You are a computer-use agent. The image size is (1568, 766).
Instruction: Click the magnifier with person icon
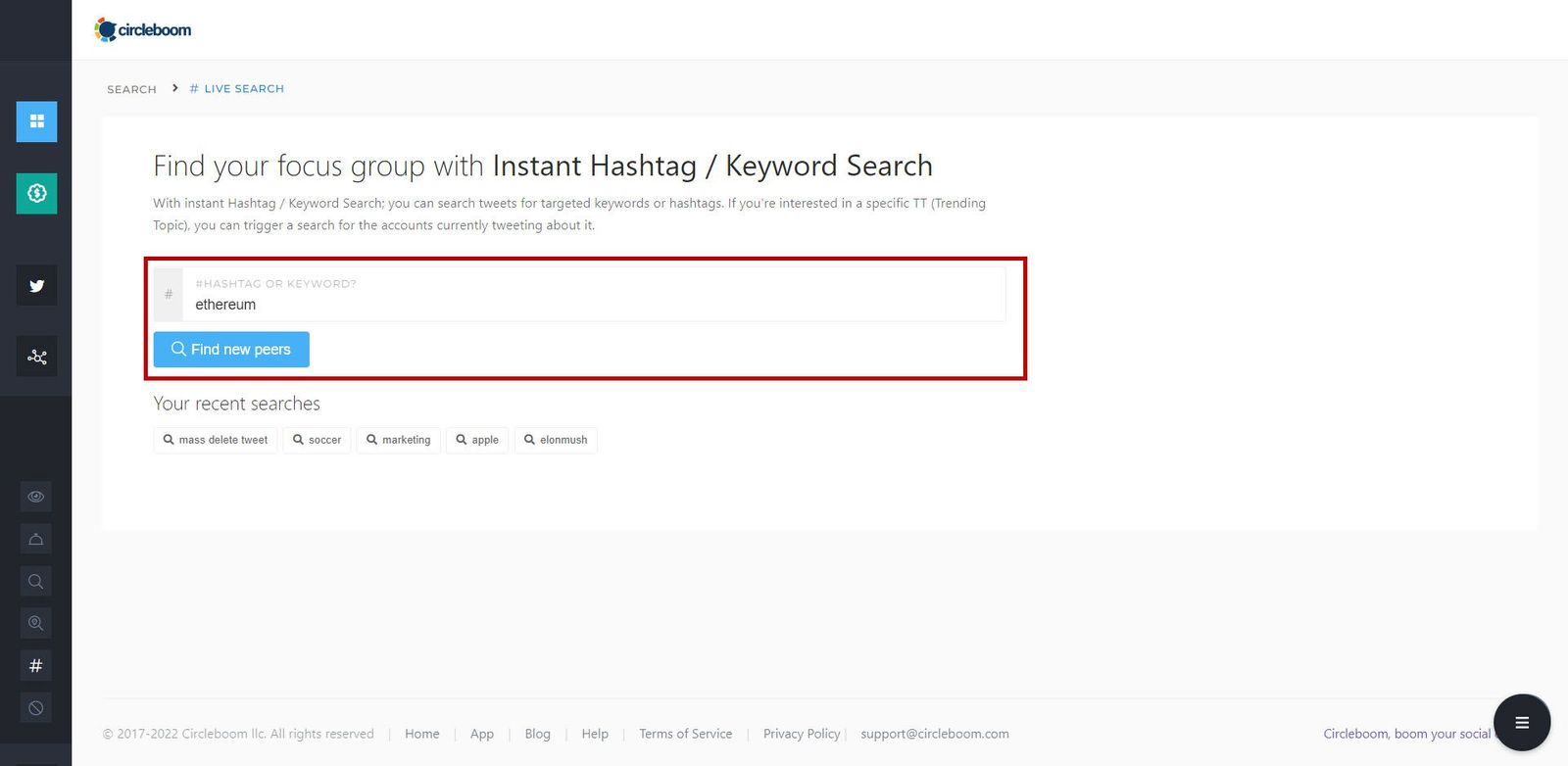pyautogui.click(x=36, y=623)
